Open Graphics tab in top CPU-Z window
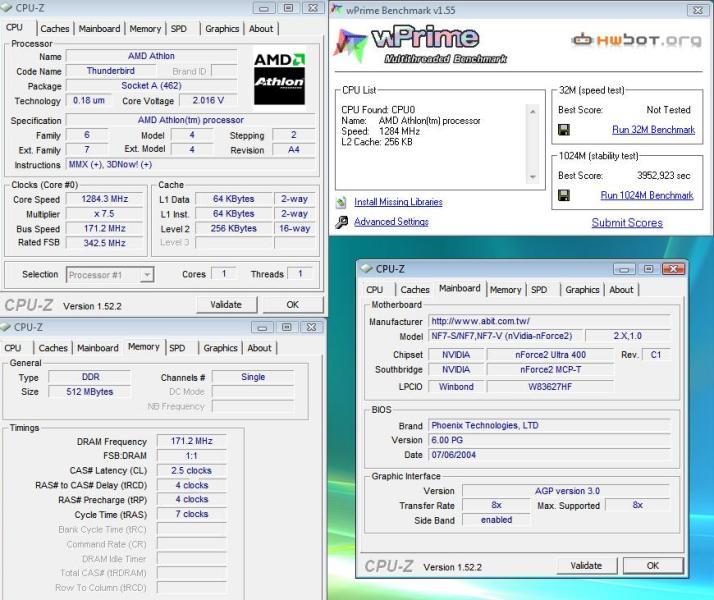 pyautogui.click(x=222, y=29)
